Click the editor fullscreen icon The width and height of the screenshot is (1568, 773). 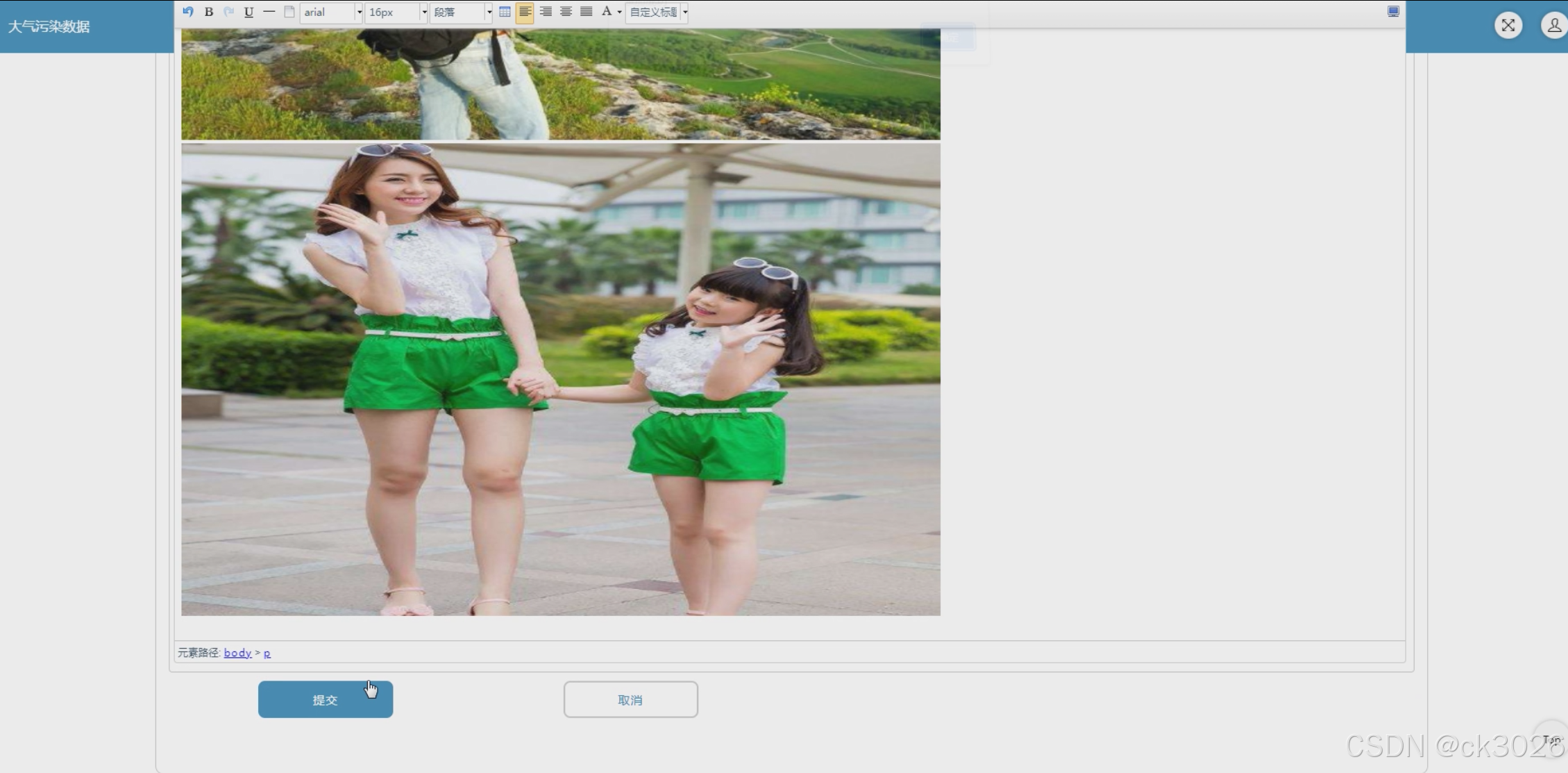coord(1392,12)
